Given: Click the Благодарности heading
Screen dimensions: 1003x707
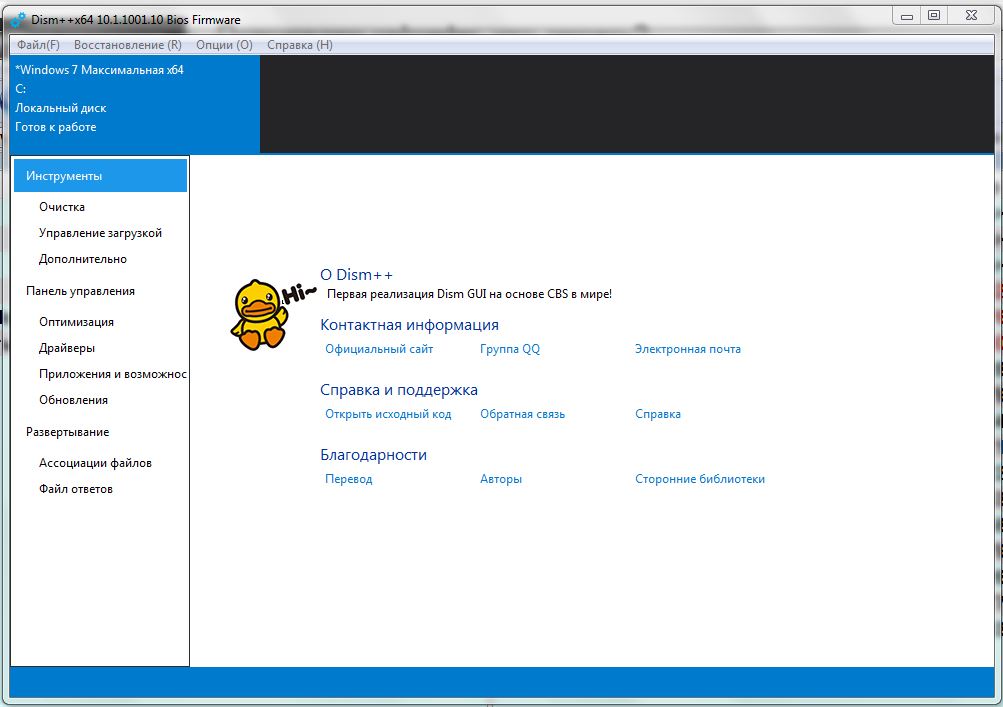Looking at the screenshot, I should point(373,454).
